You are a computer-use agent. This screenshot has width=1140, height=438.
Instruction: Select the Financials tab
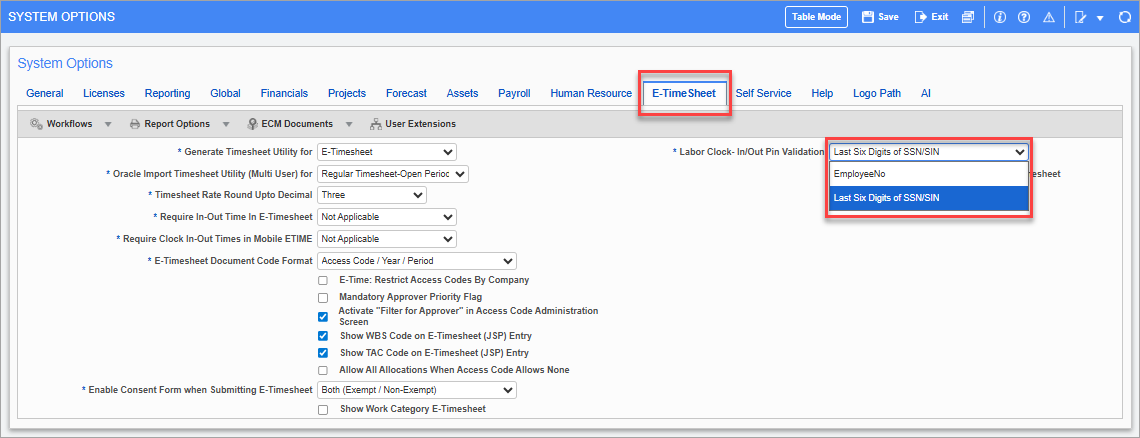click(x=284, y=93)
